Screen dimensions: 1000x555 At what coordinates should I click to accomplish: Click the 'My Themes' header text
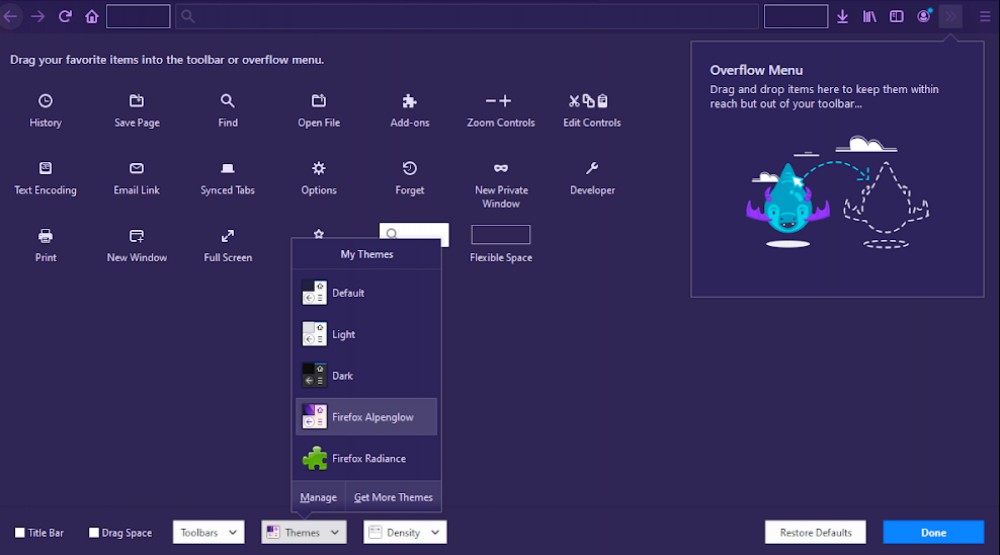367,254
